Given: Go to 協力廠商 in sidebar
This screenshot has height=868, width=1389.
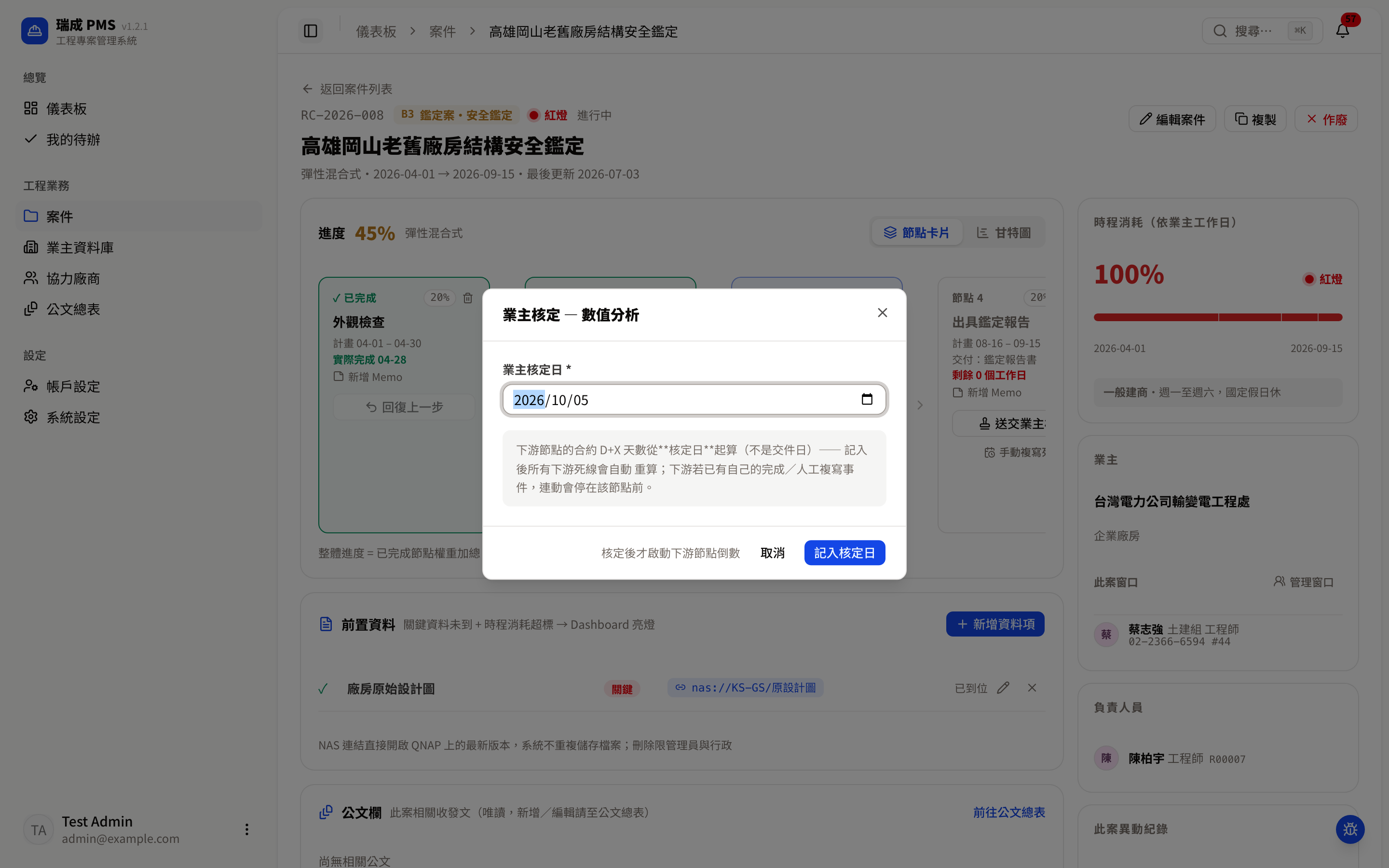Looking at the screenshot, I should click(139, 278).
